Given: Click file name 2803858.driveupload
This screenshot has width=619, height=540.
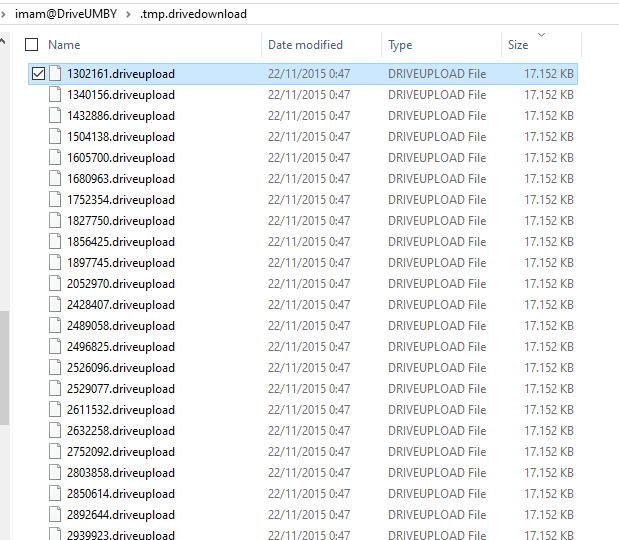Looking at the screenshot, I should click(x=121, y=473).
